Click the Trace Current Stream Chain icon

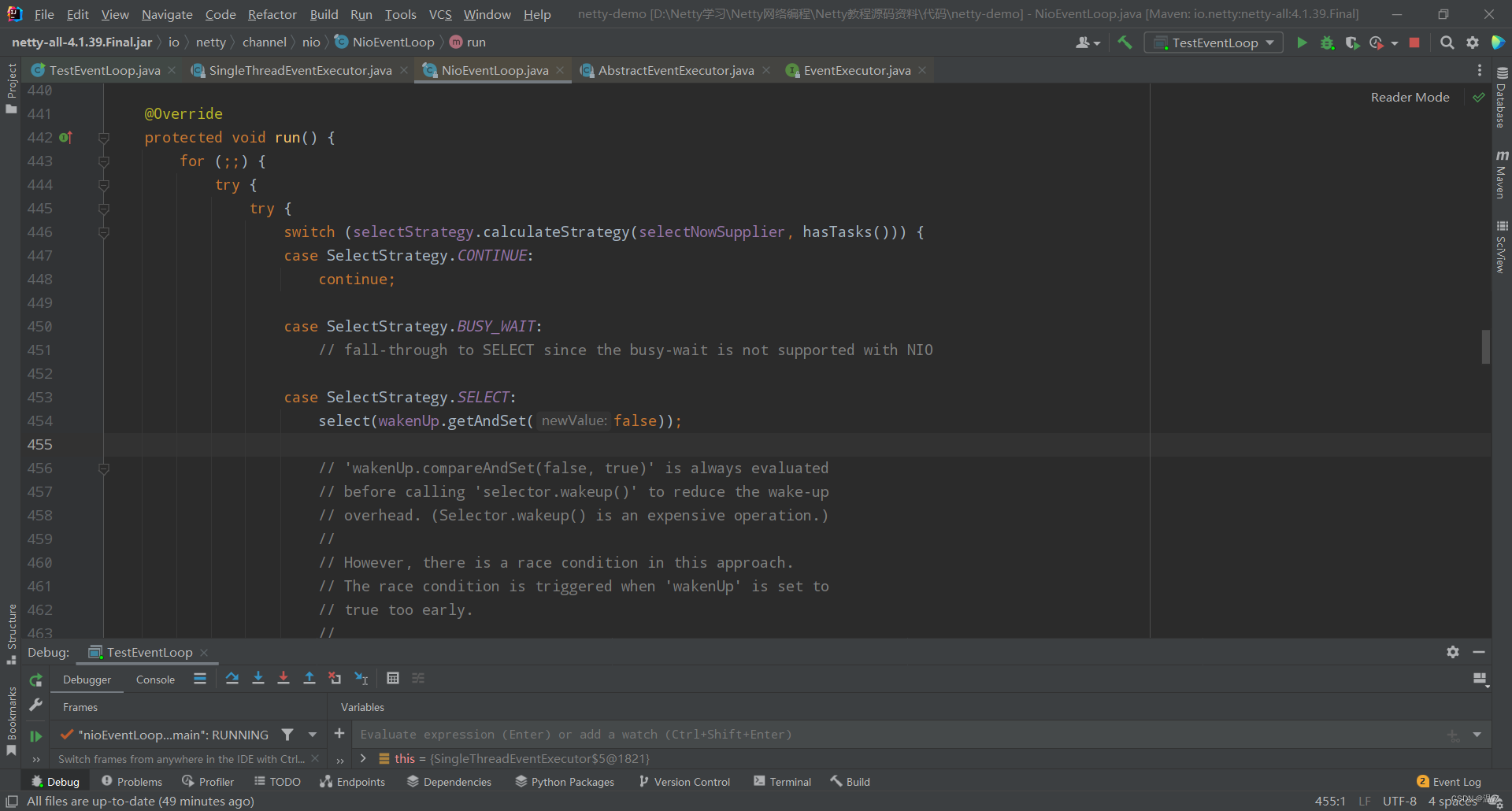pos(418,678)
